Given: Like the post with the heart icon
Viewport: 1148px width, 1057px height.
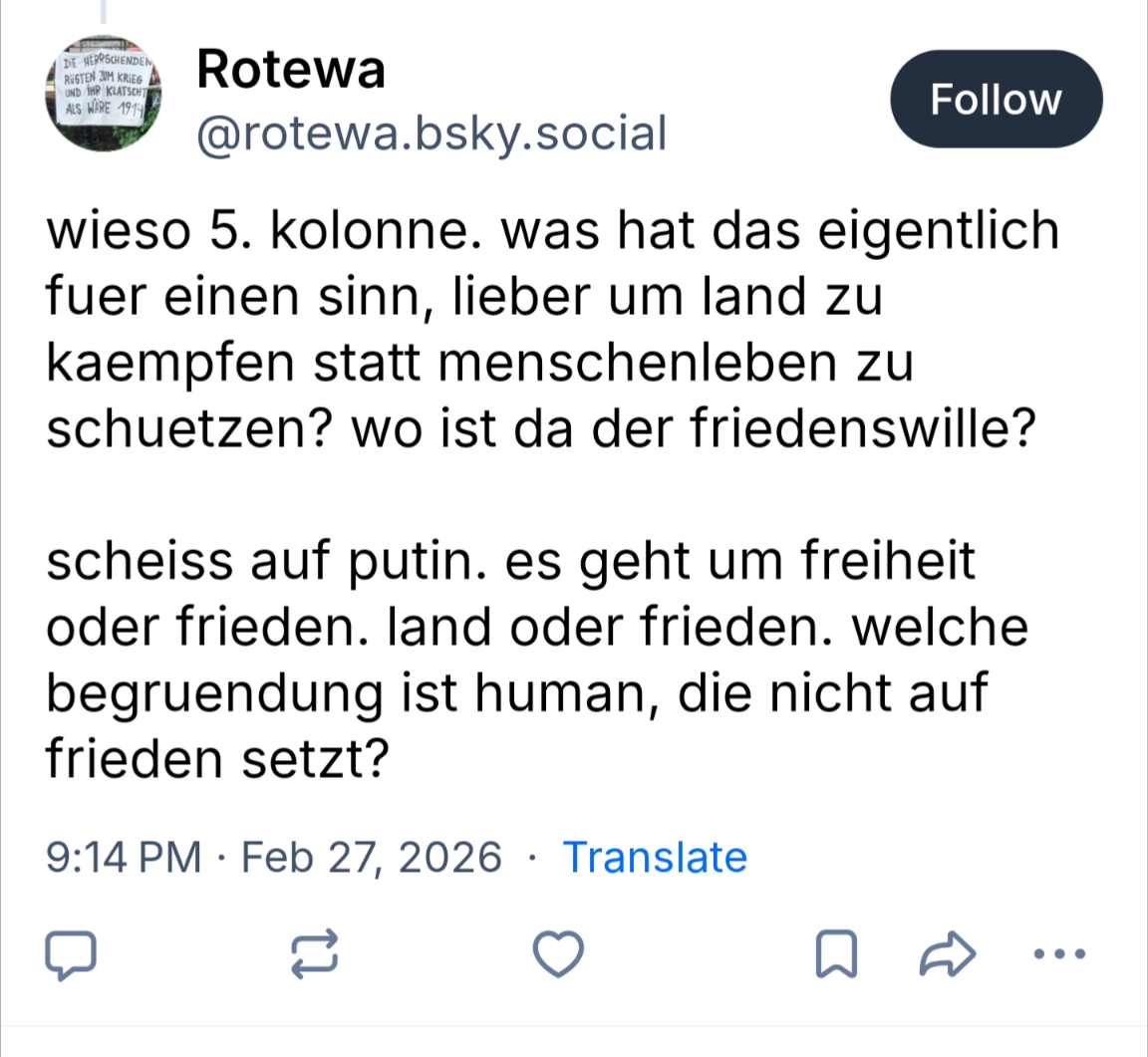Looking at the screenshot, I should (558, 953).
